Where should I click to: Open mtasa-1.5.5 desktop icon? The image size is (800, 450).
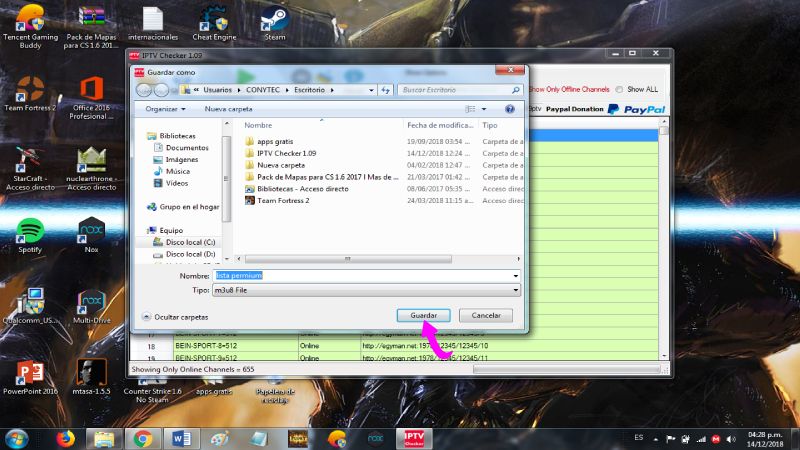pyautogui.click(x=91, y=377)
